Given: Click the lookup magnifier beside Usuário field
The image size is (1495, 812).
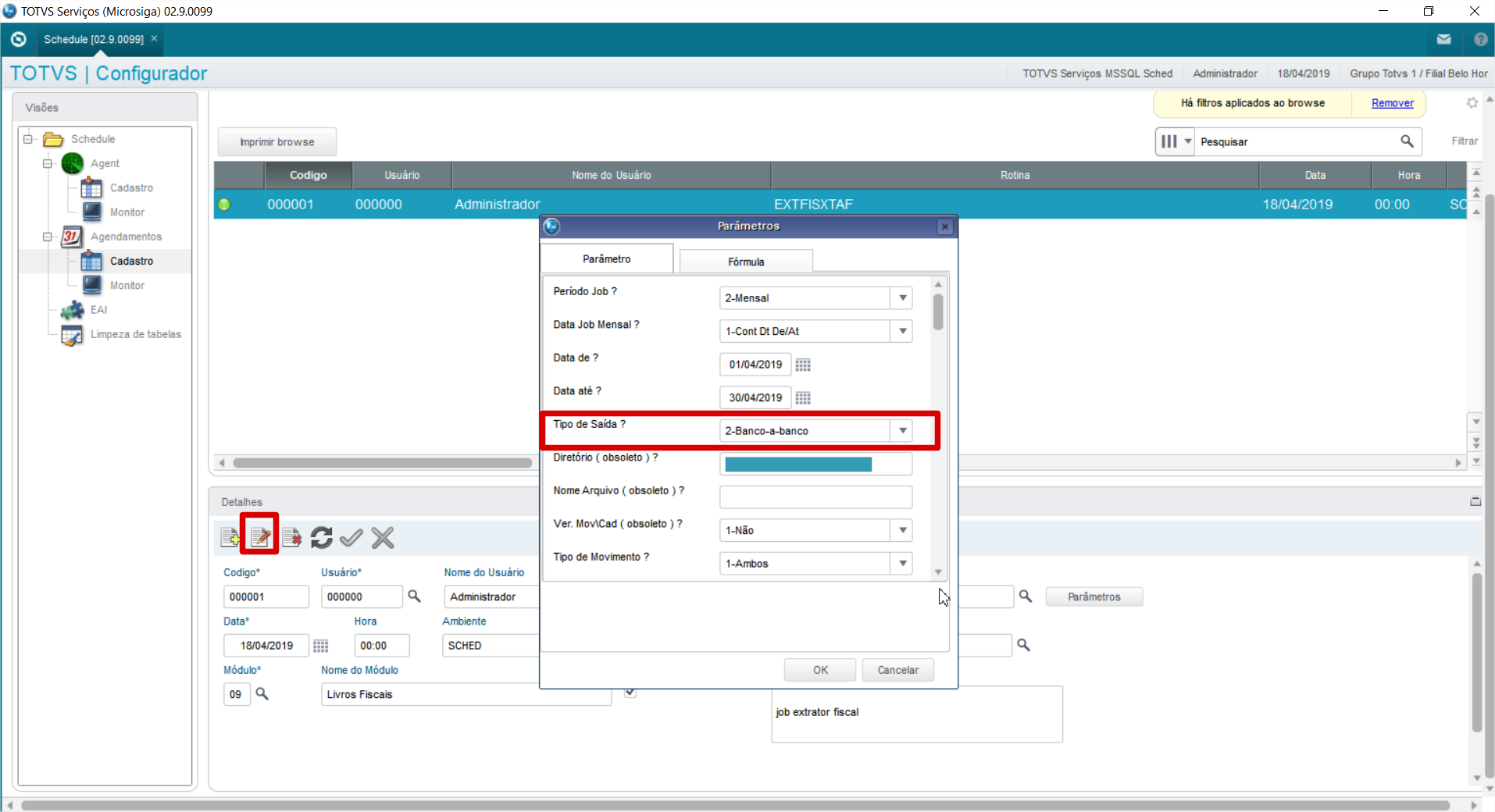Looking at the screenshot, I should click(414, 596).
